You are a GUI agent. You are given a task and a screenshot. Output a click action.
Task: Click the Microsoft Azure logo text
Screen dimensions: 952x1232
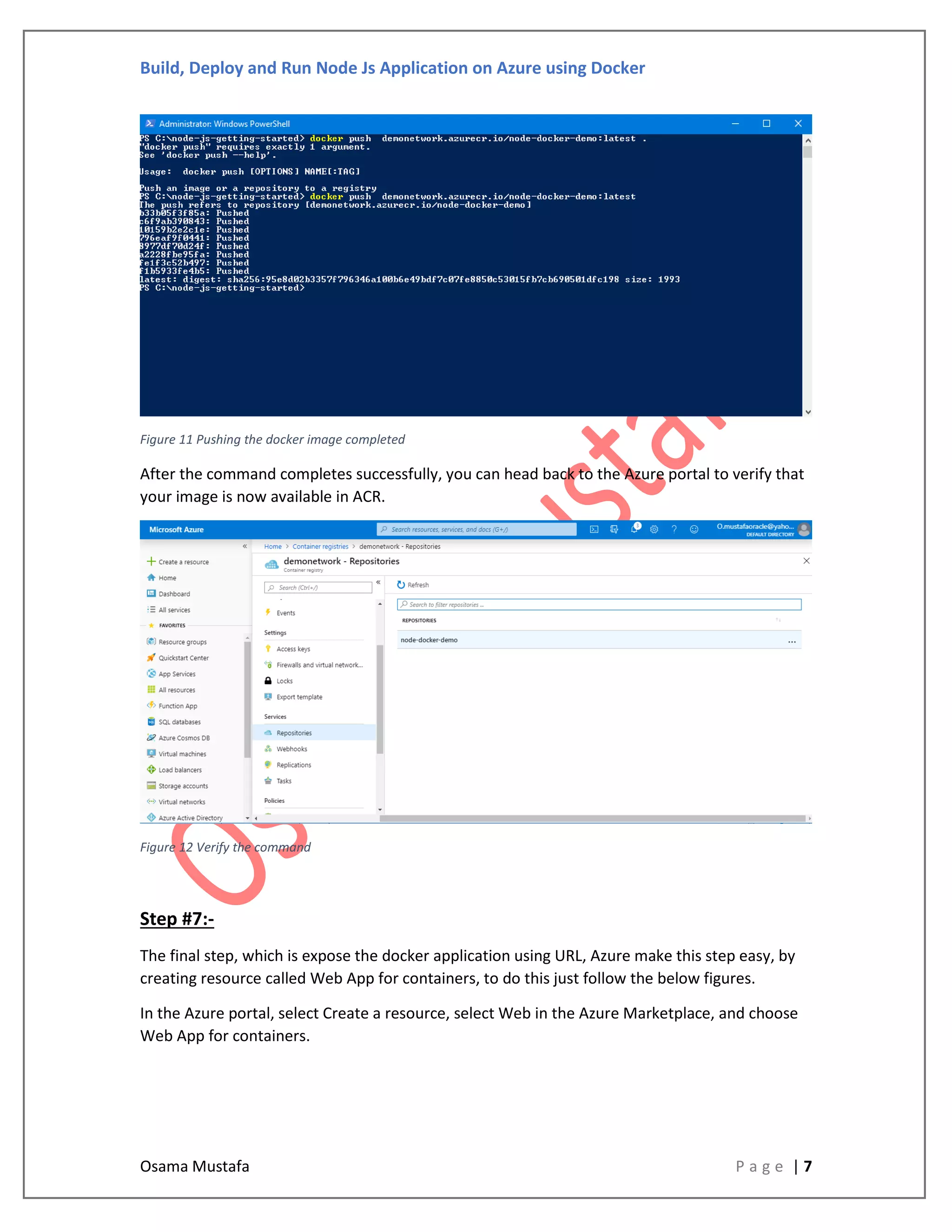[177, 530]
